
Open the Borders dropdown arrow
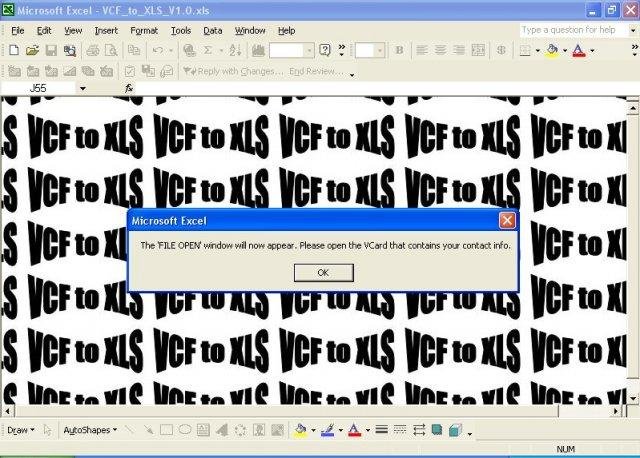click(538, 51)
